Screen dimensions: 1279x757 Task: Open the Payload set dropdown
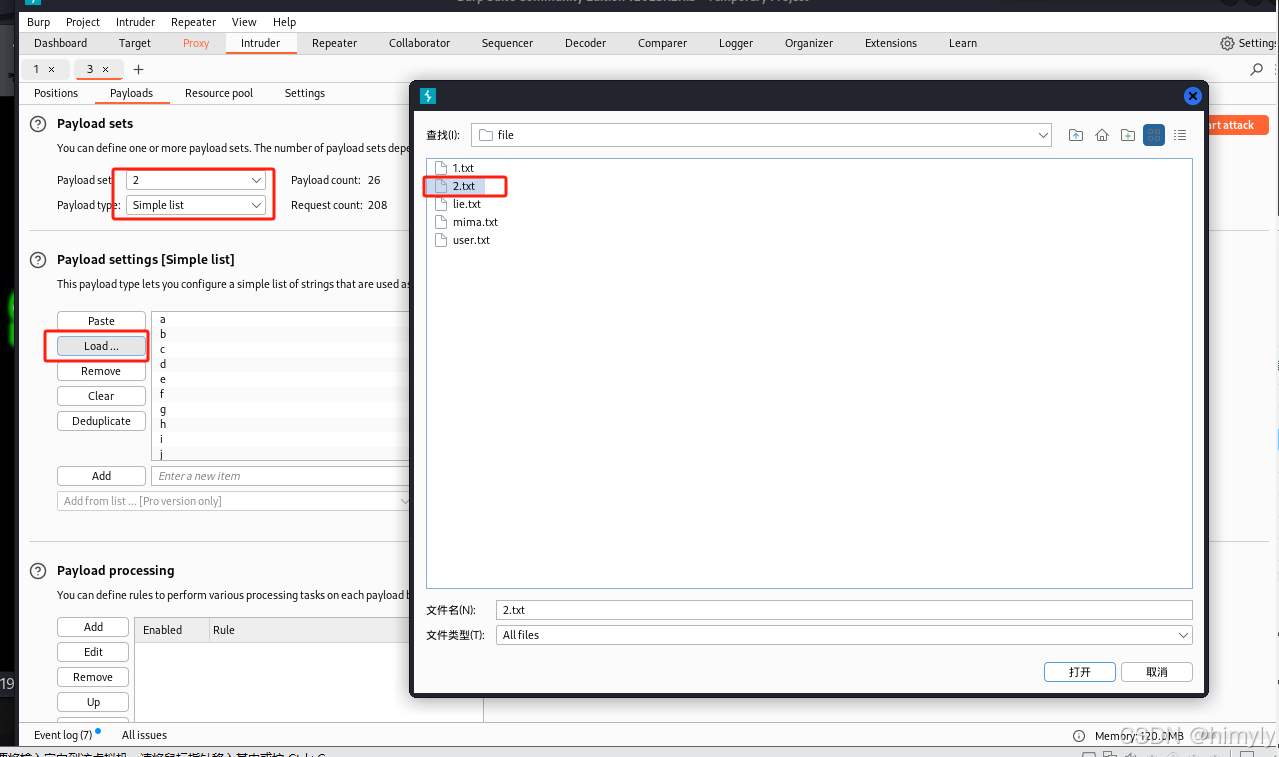197,180
